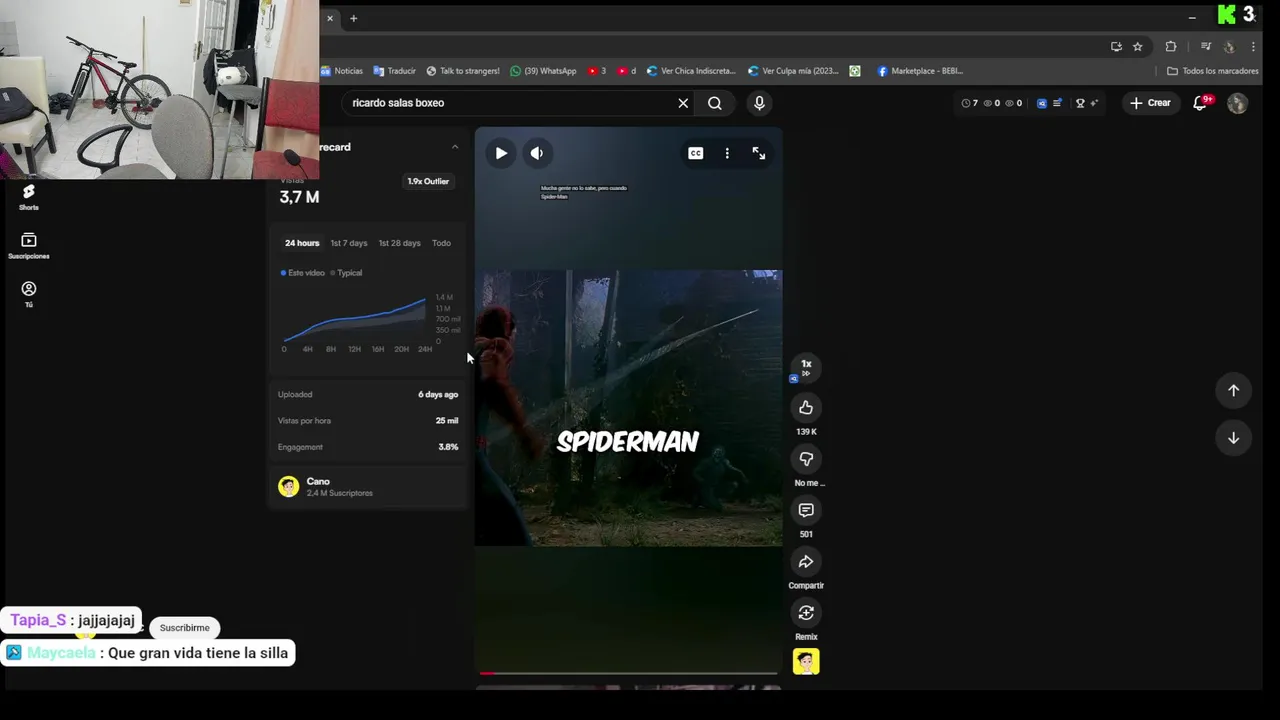Click the 1.9x Outlier badge
The height and width of the screenshot is (720, 1280).
click(428, 181)
